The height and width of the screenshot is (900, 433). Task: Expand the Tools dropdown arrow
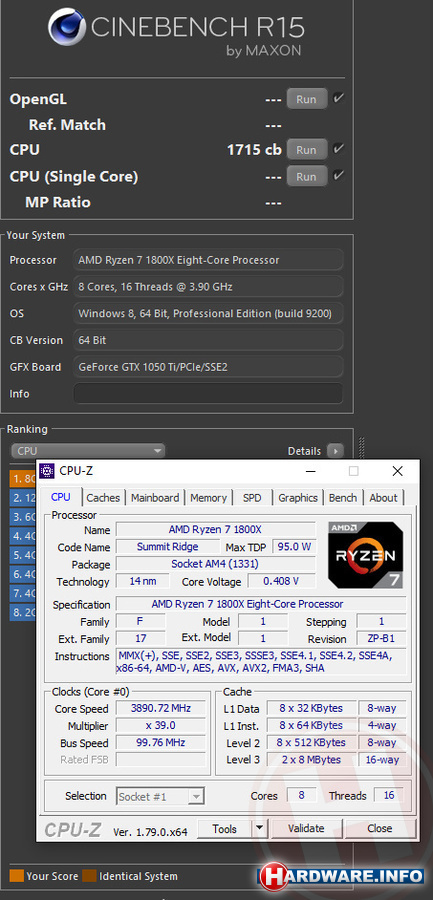pyautogui.click(x=260, y=829)
